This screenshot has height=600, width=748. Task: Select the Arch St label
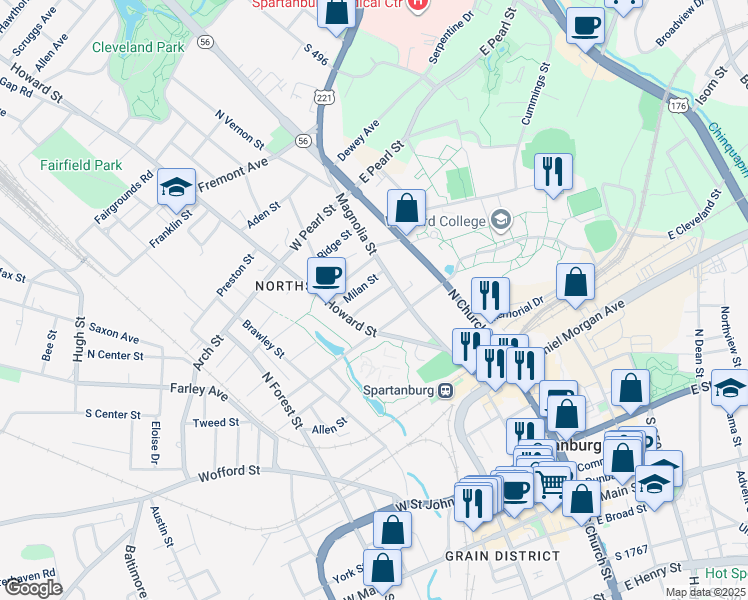pyautogui.click(x=208, y=353)
